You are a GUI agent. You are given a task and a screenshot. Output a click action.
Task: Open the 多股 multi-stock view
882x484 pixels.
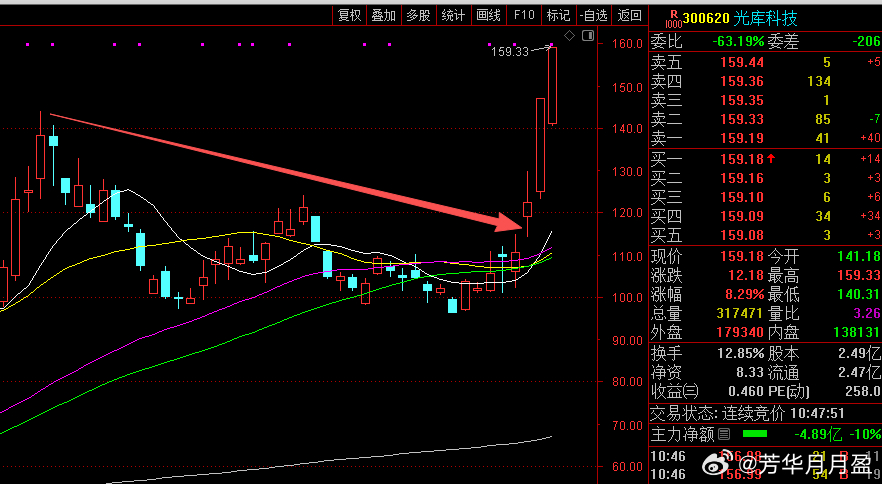(x=418, y=15)
